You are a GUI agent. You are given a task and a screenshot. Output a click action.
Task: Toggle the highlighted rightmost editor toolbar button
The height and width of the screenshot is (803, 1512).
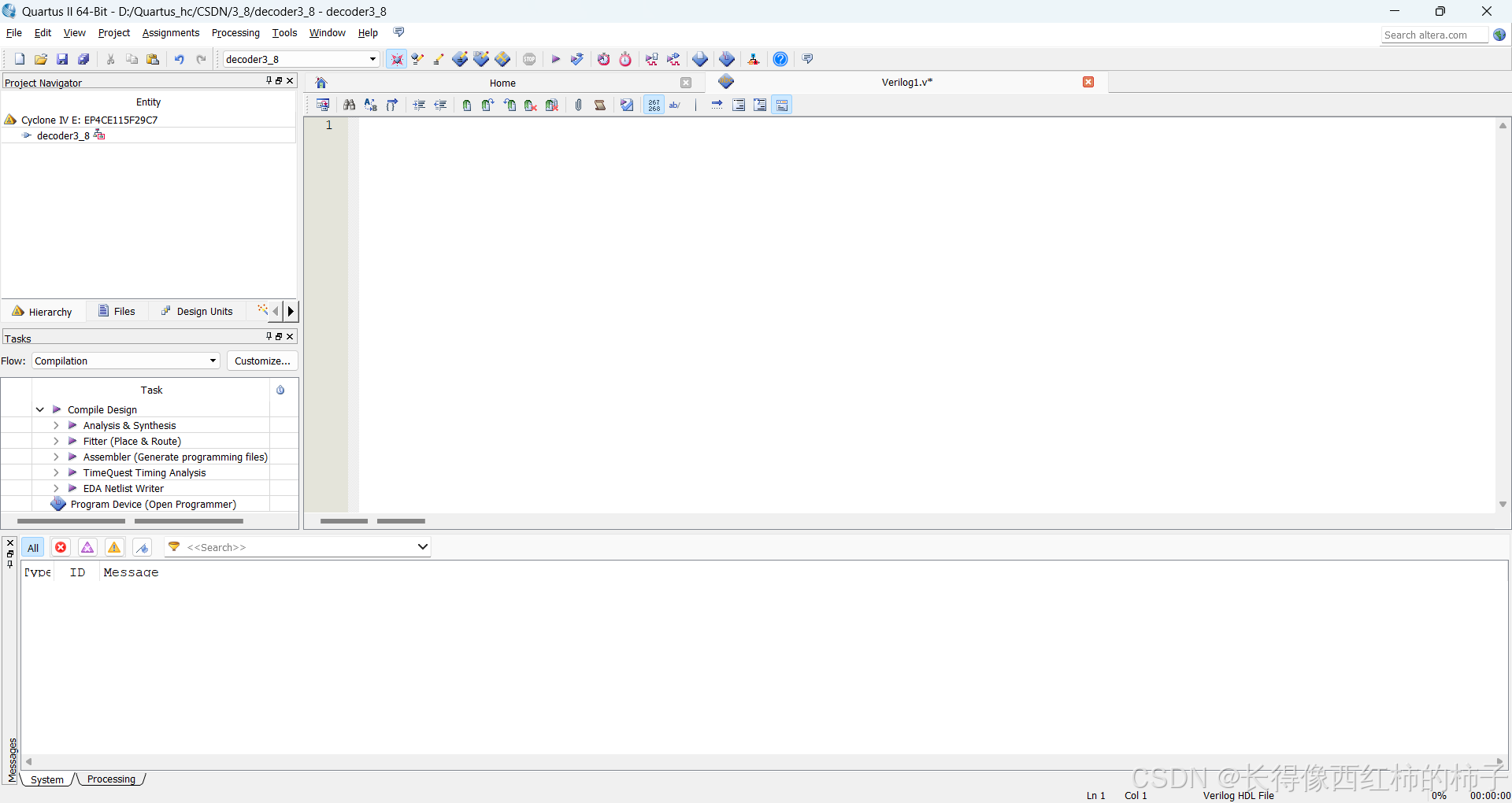(782, 105)
